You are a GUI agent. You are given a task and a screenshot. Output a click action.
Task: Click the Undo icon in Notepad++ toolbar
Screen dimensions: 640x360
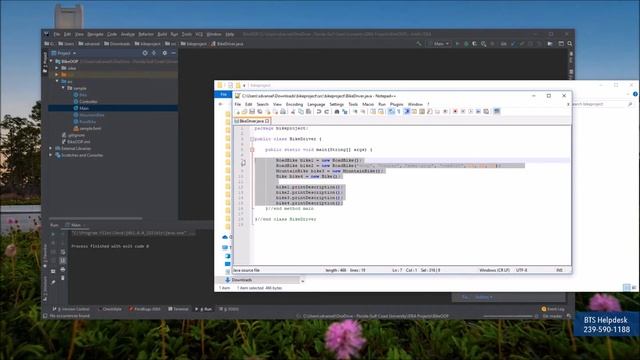(319, 111)
